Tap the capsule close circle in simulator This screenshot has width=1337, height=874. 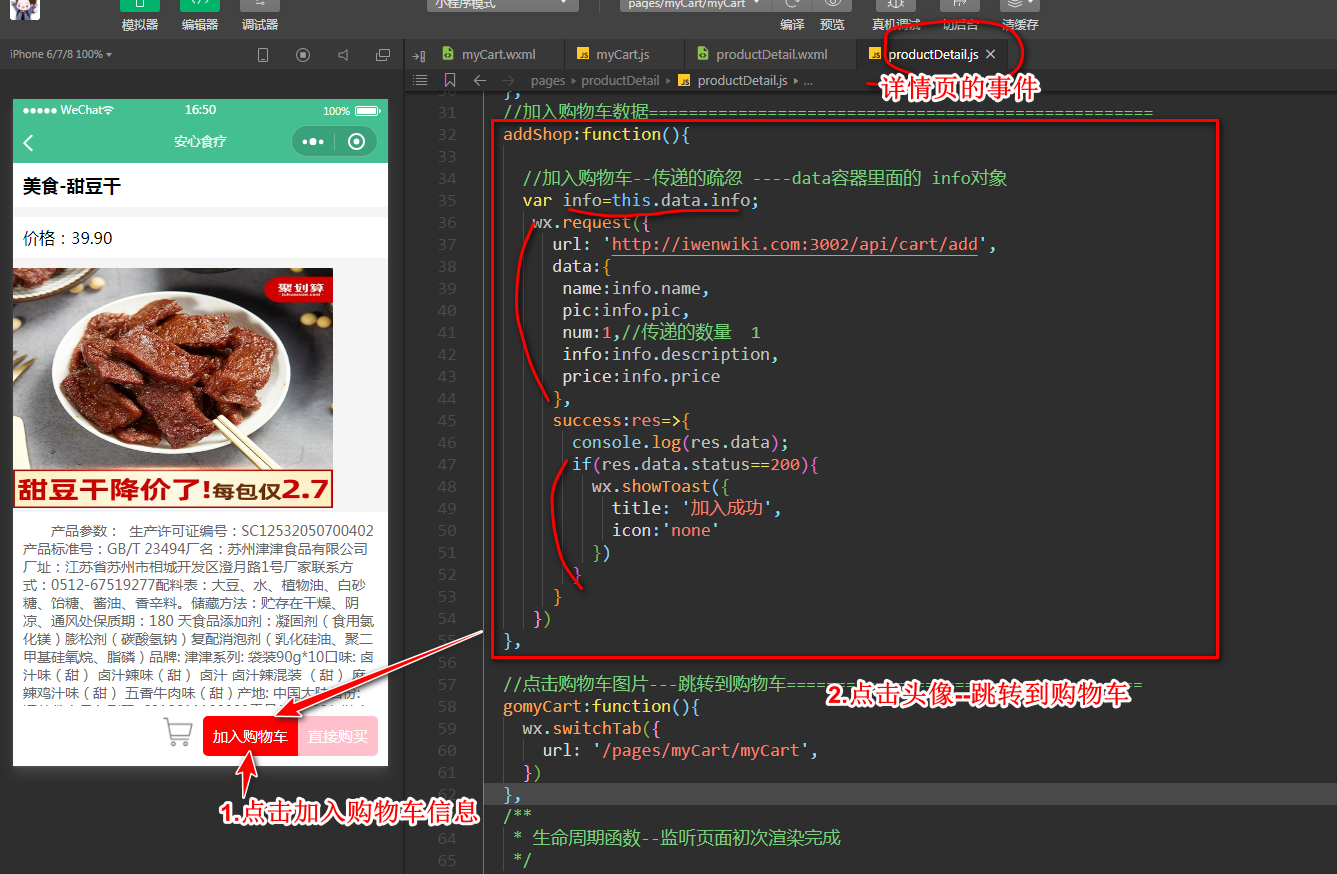[356, 142]
